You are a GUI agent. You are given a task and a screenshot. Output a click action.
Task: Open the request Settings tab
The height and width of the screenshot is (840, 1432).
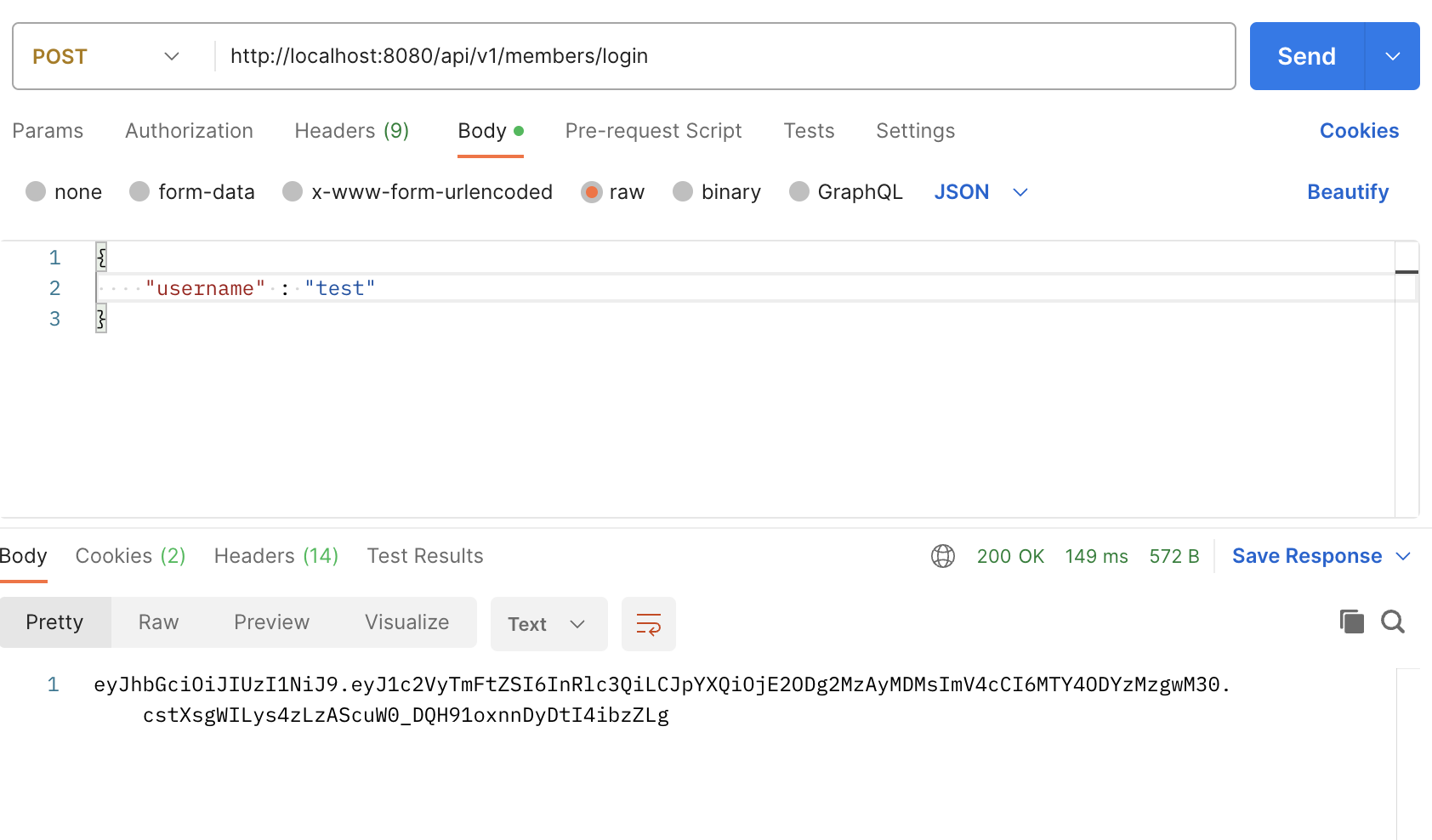[x=915, y=131]
